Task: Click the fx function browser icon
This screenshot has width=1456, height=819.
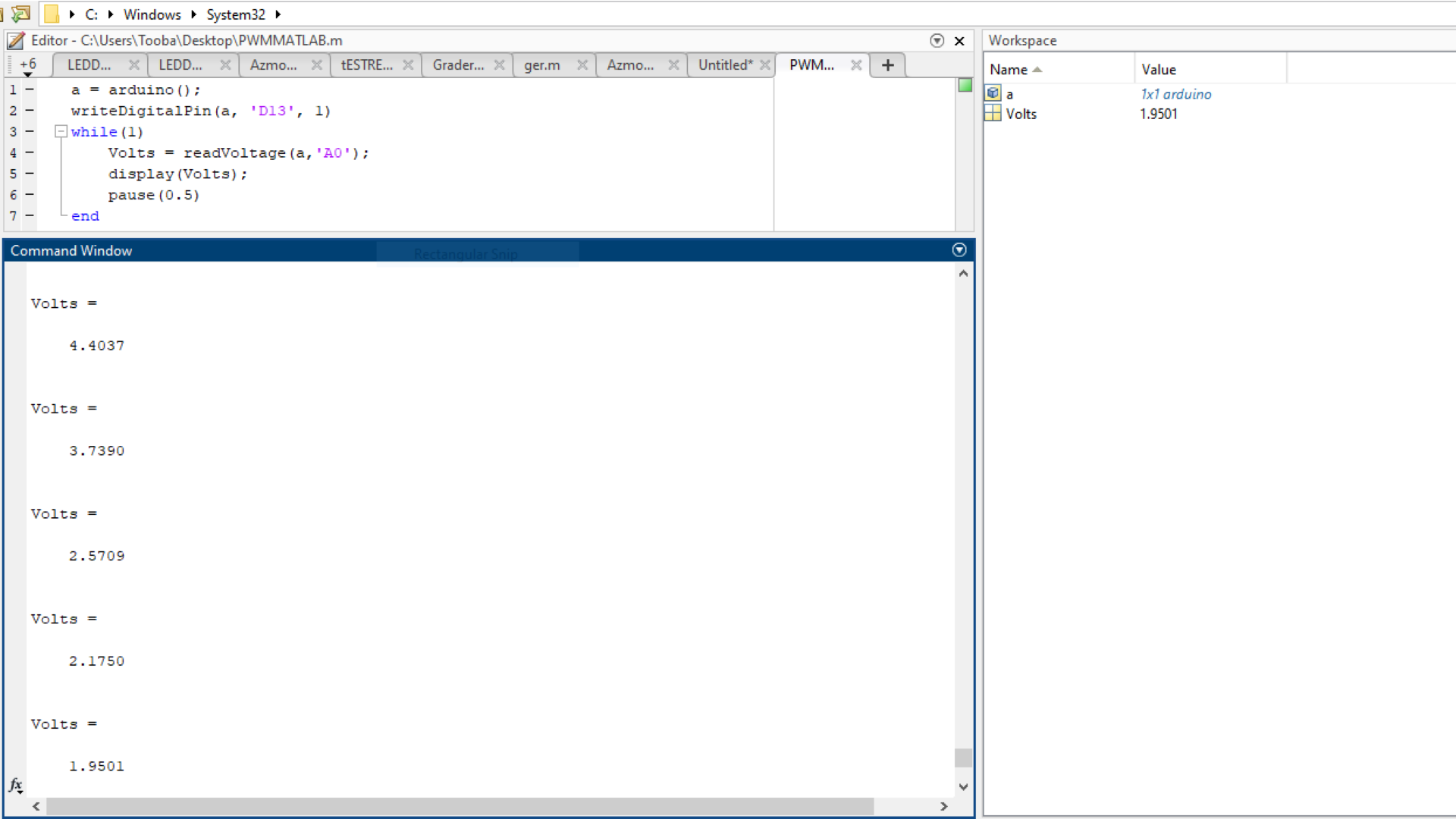Action: coord(15,785)
